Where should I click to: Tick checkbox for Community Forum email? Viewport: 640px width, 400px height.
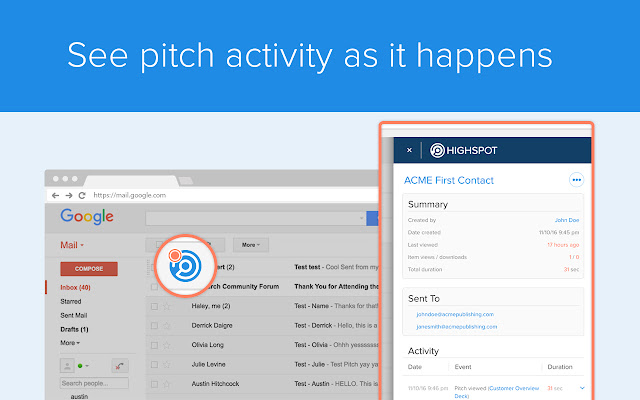(154, 287)
